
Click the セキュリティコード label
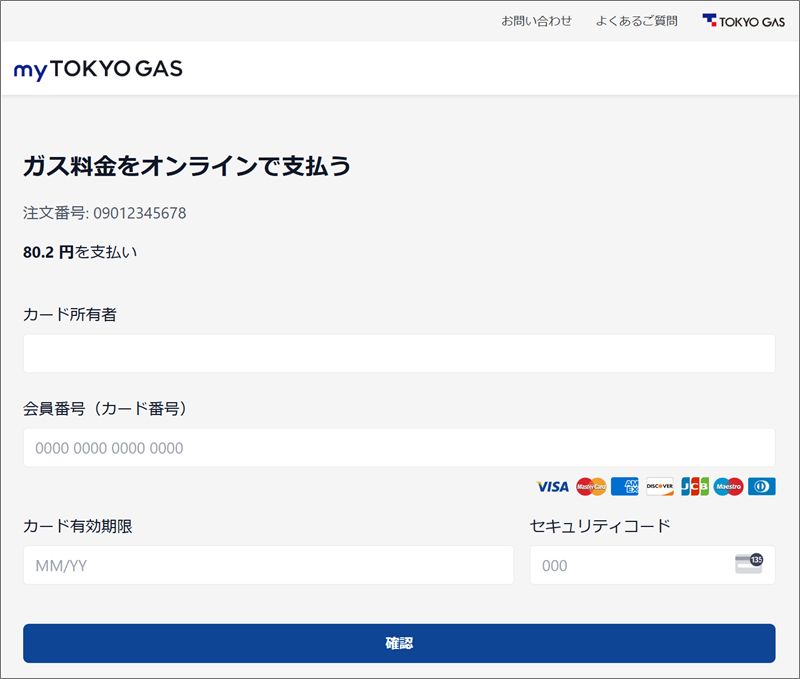point(600,526)
